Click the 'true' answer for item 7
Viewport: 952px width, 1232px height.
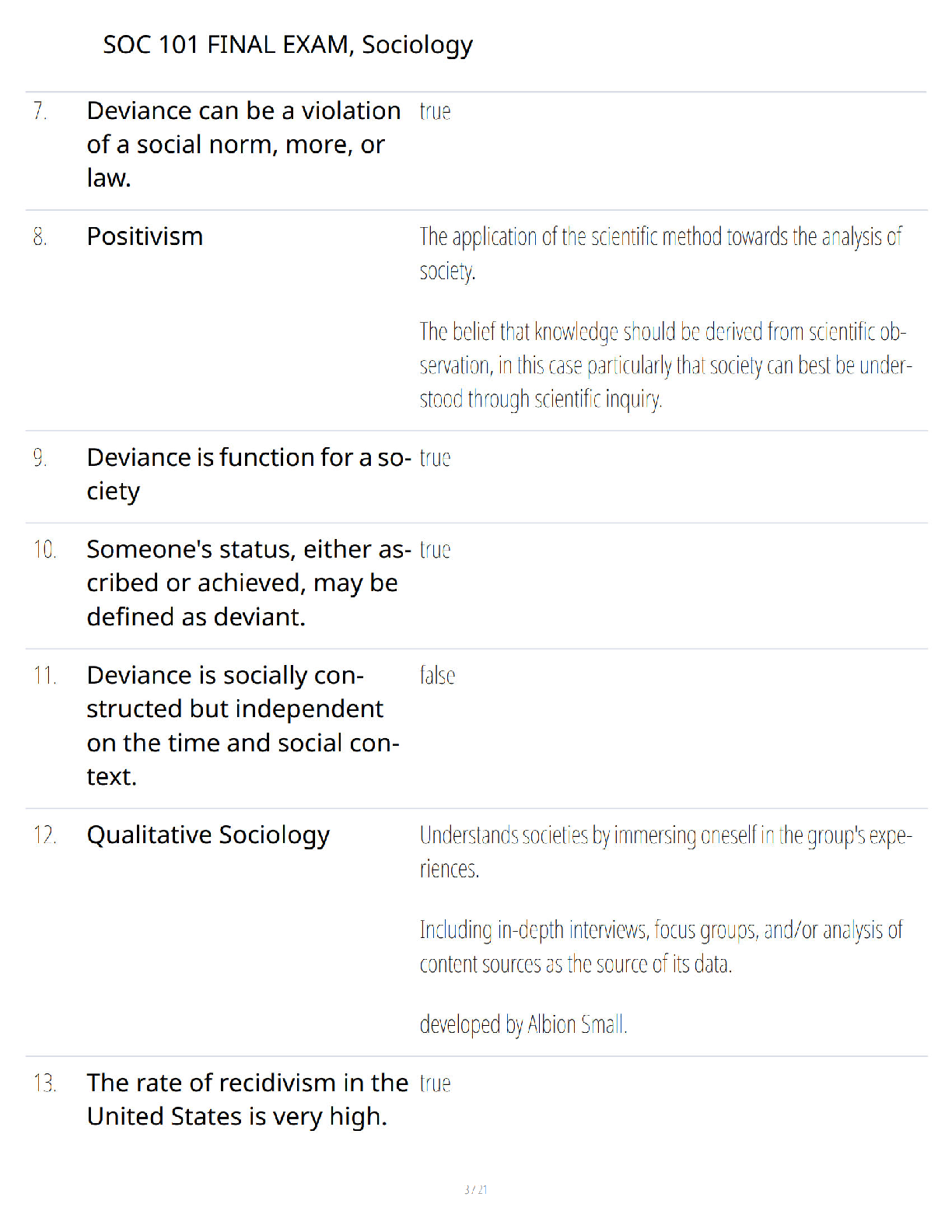click(435, 111)
